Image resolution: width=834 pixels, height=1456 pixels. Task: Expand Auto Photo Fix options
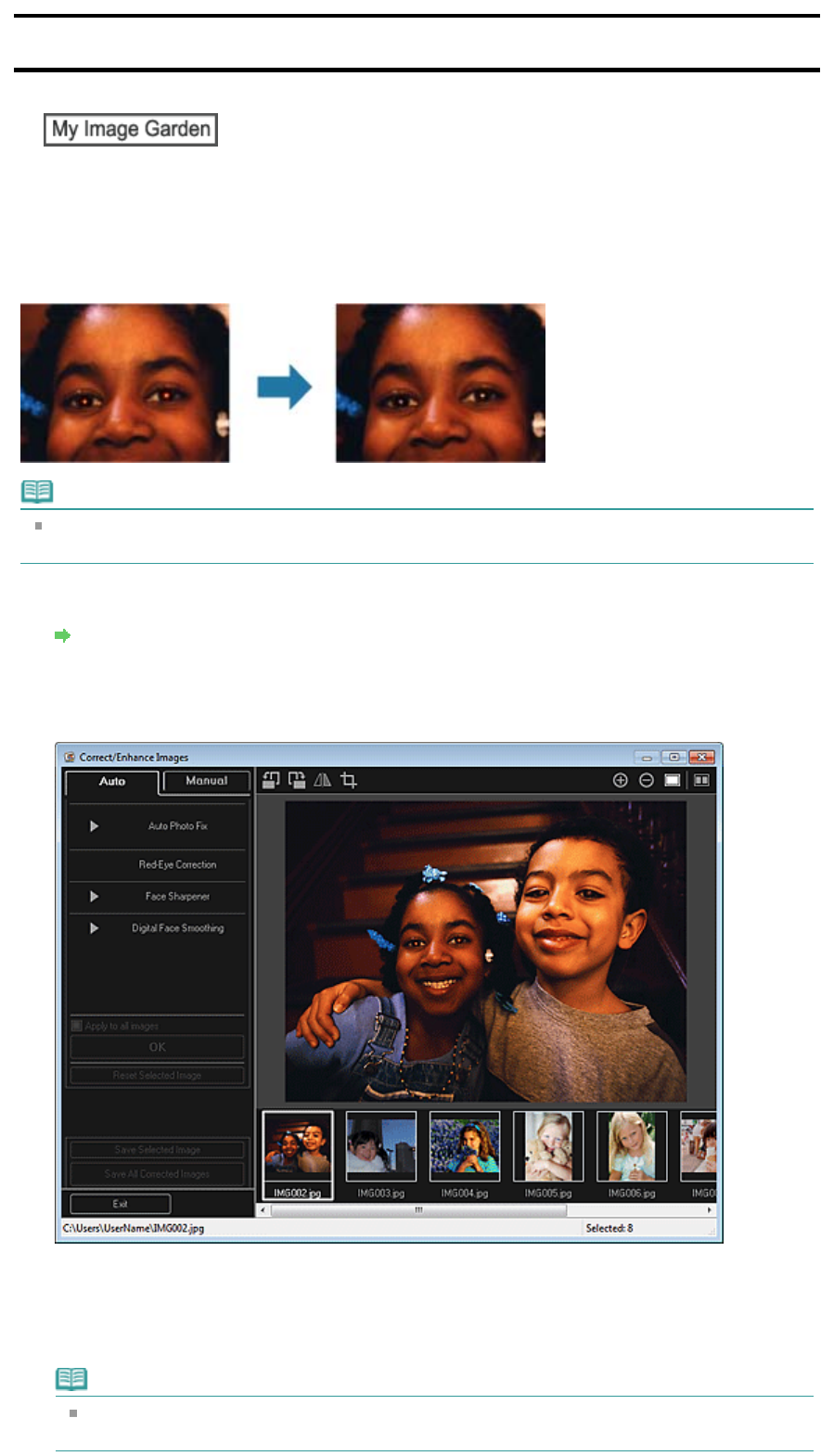pos(94,825)
